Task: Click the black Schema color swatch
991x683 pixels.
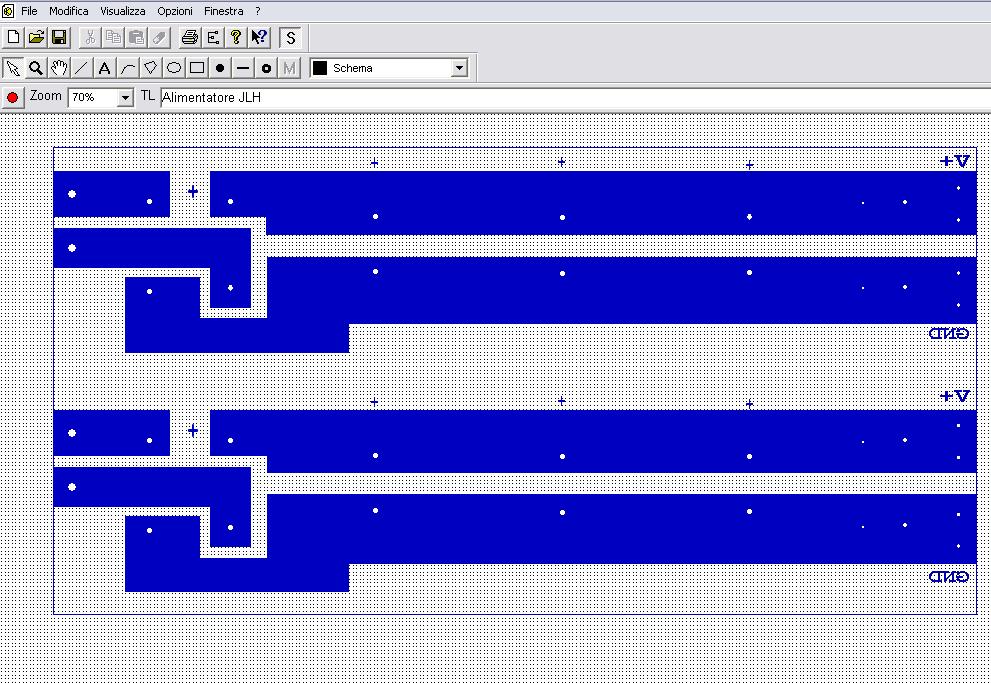Action: 320,68
